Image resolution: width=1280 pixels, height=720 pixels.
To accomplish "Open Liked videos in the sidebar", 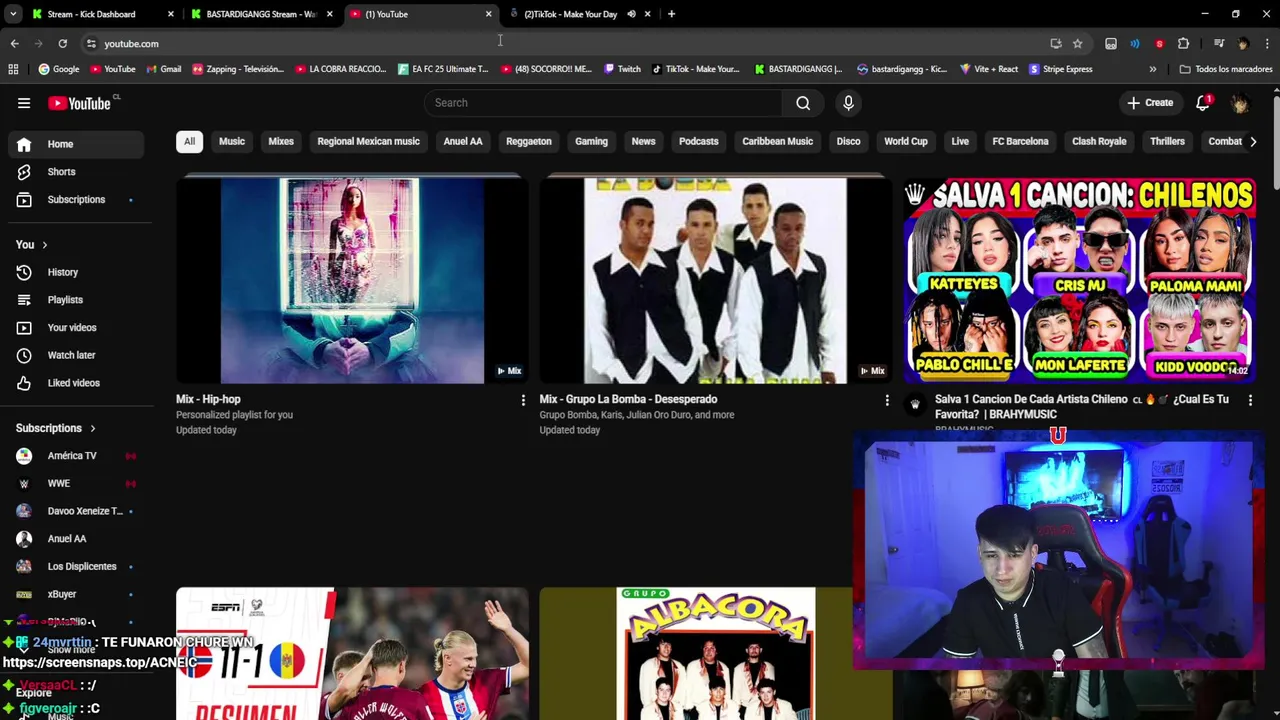I will pyautogui.click(x=72, y=383).
